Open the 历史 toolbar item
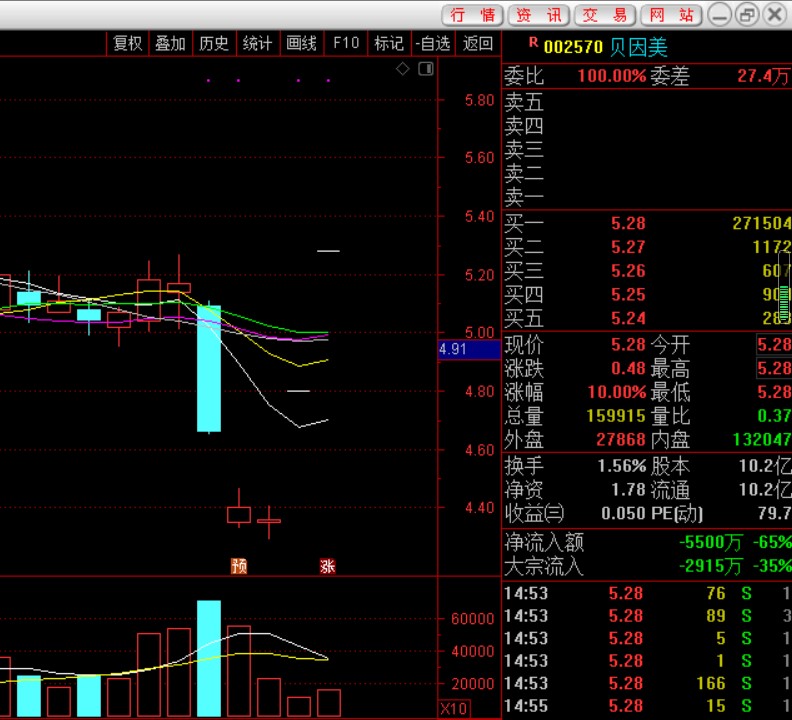 [x=214, y=43]
